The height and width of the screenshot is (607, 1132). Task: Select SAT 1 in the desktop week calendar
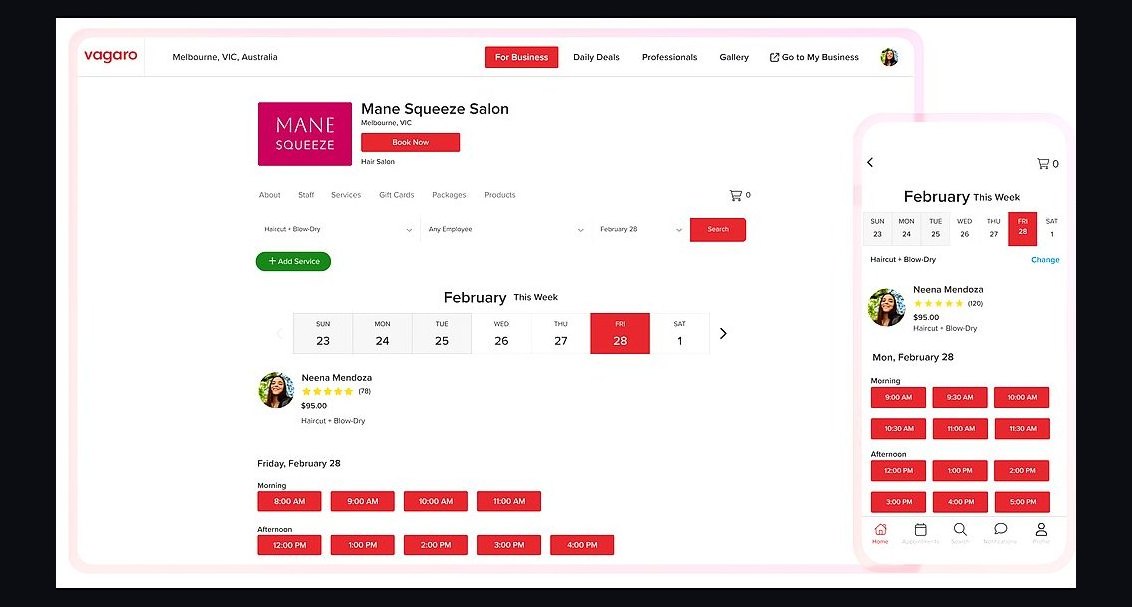(679, 333)
